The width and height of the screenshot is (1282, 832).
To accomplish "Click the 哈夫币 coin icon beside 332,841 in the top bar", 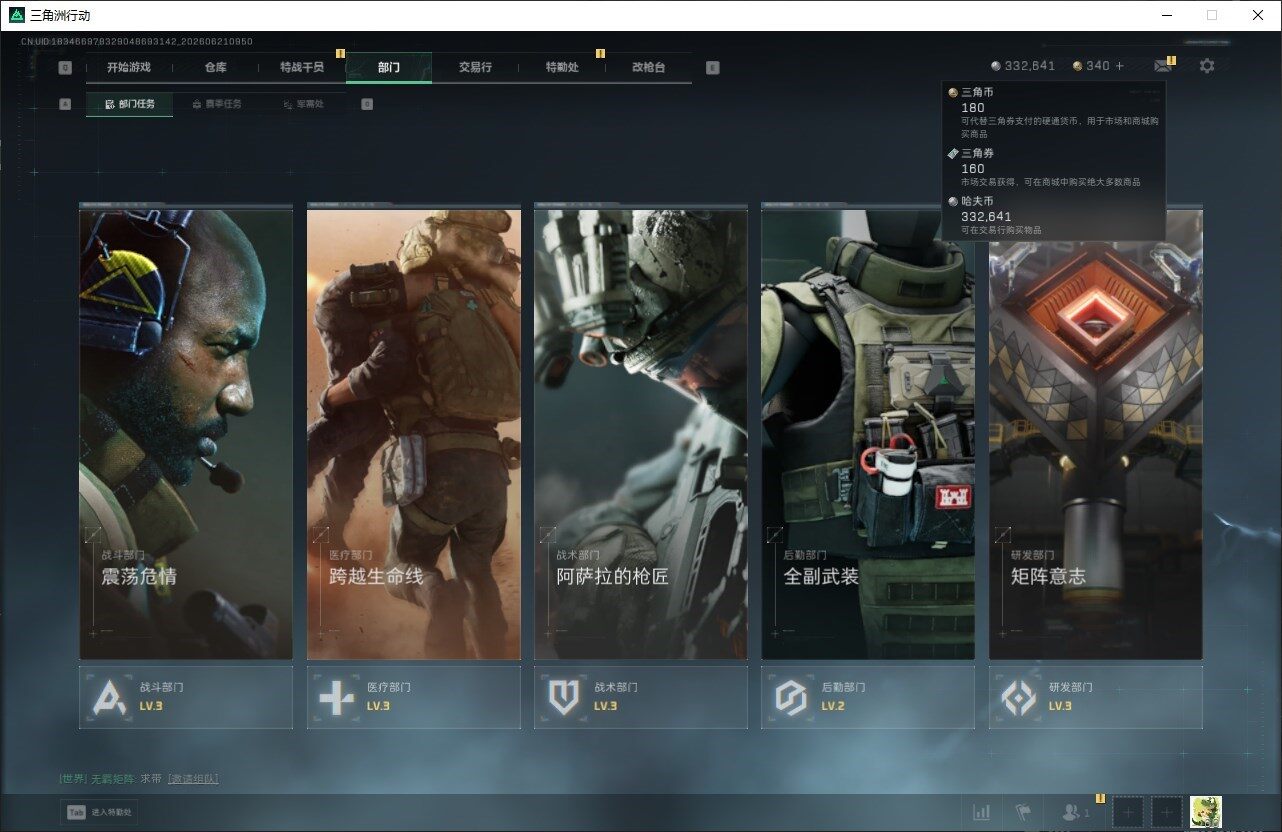I will click(x=995, y=66).
